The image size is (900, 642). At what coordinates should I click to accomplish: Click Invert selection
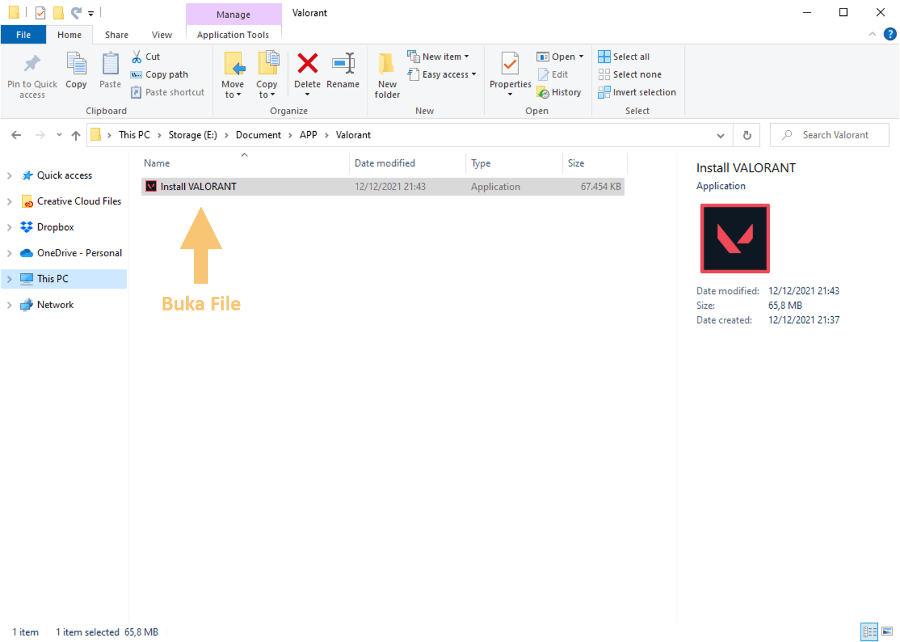(637, 92)
